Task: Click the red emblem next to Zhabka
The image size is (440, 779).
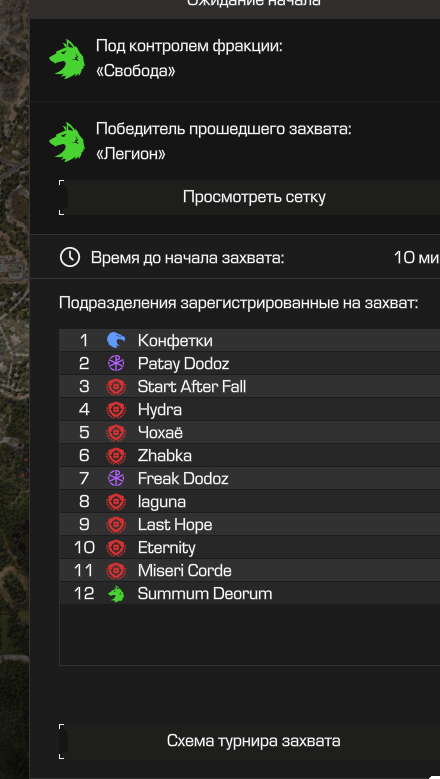Action: point(116,456)
